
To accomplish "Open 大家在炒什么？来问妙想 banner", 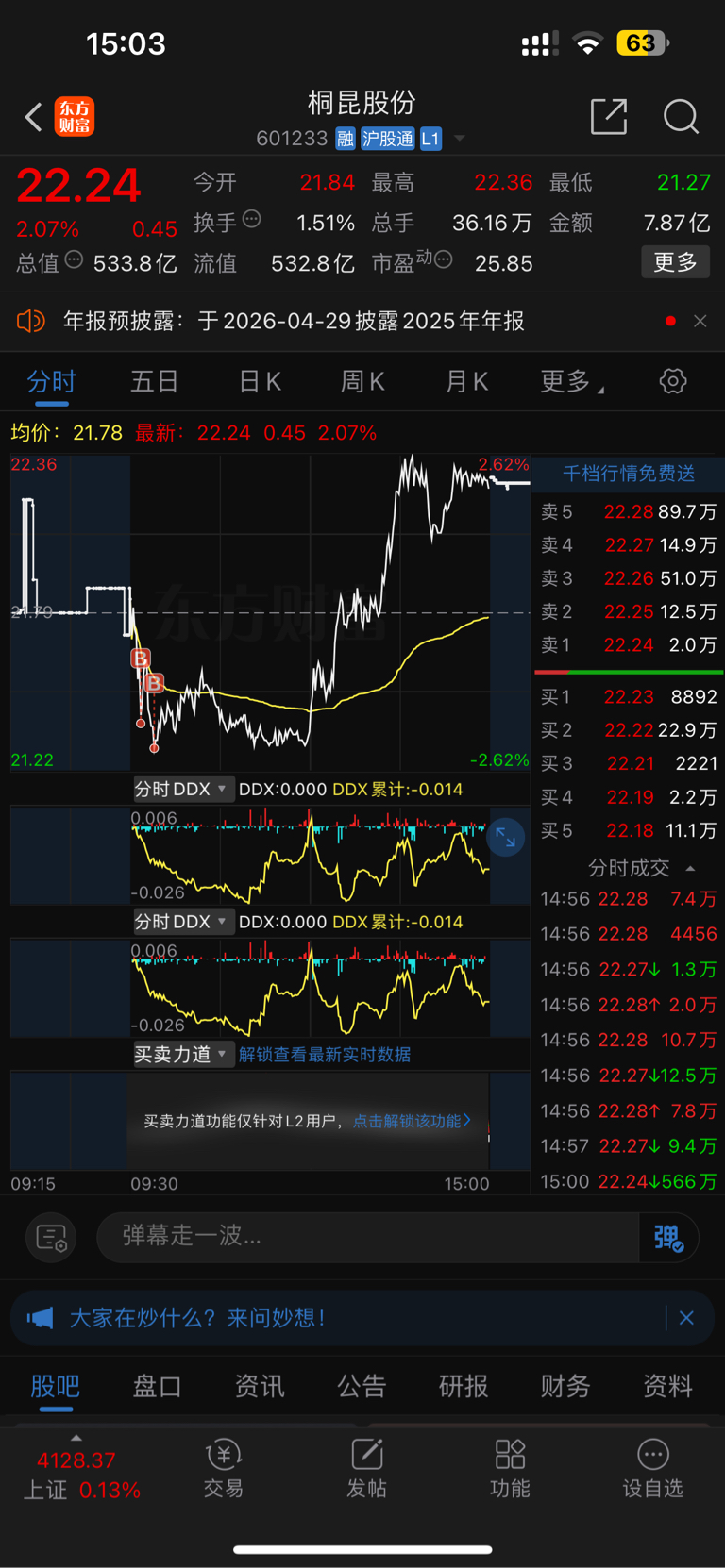I will click(x=197, y=1318).
